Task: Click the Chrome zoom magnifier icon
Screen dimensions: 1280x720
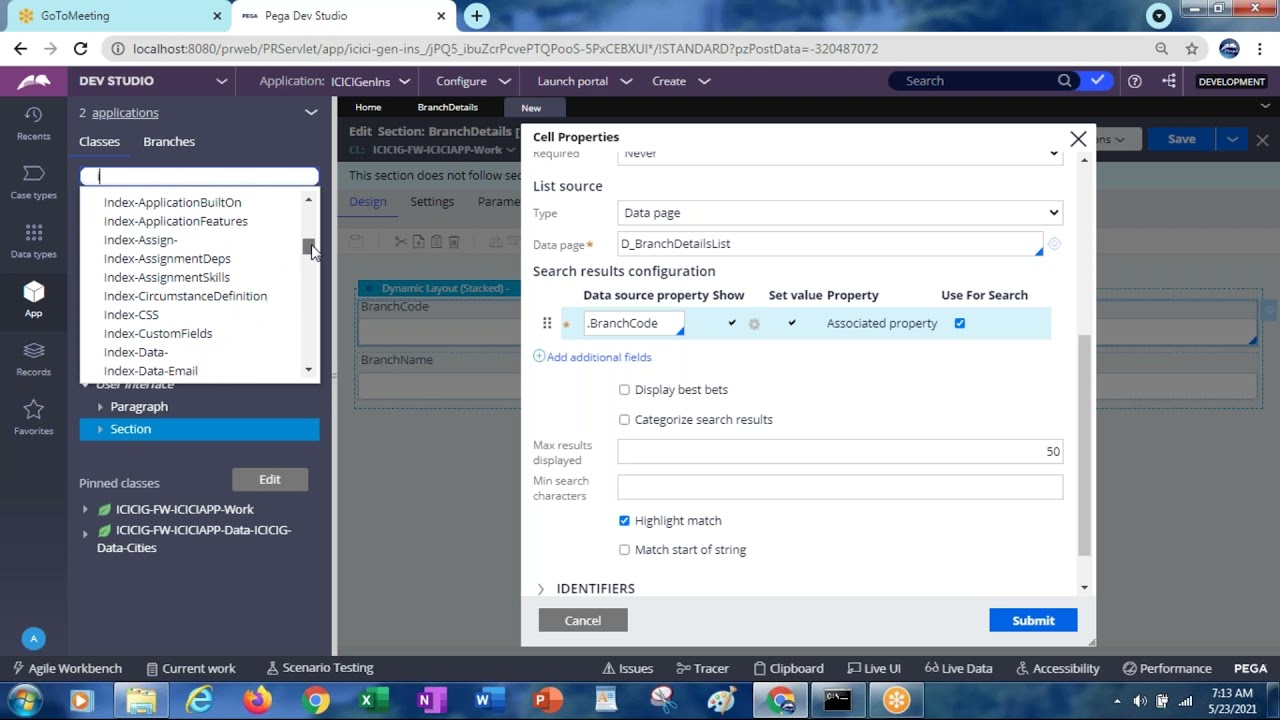Action: pyautogui.click(x=1161, y=48)
